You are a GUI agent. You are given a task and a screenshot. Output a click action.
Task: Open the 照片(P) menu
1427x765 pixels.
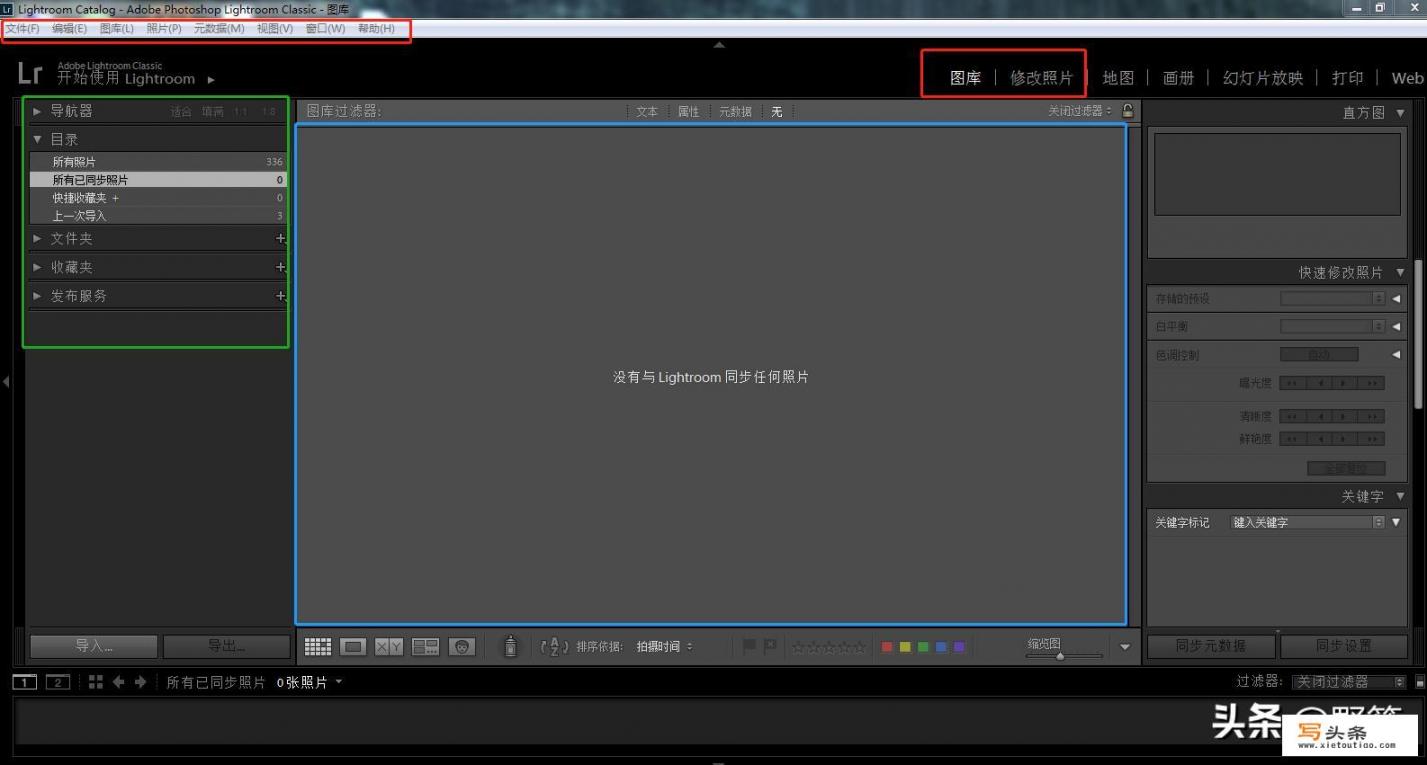(164, 29)
